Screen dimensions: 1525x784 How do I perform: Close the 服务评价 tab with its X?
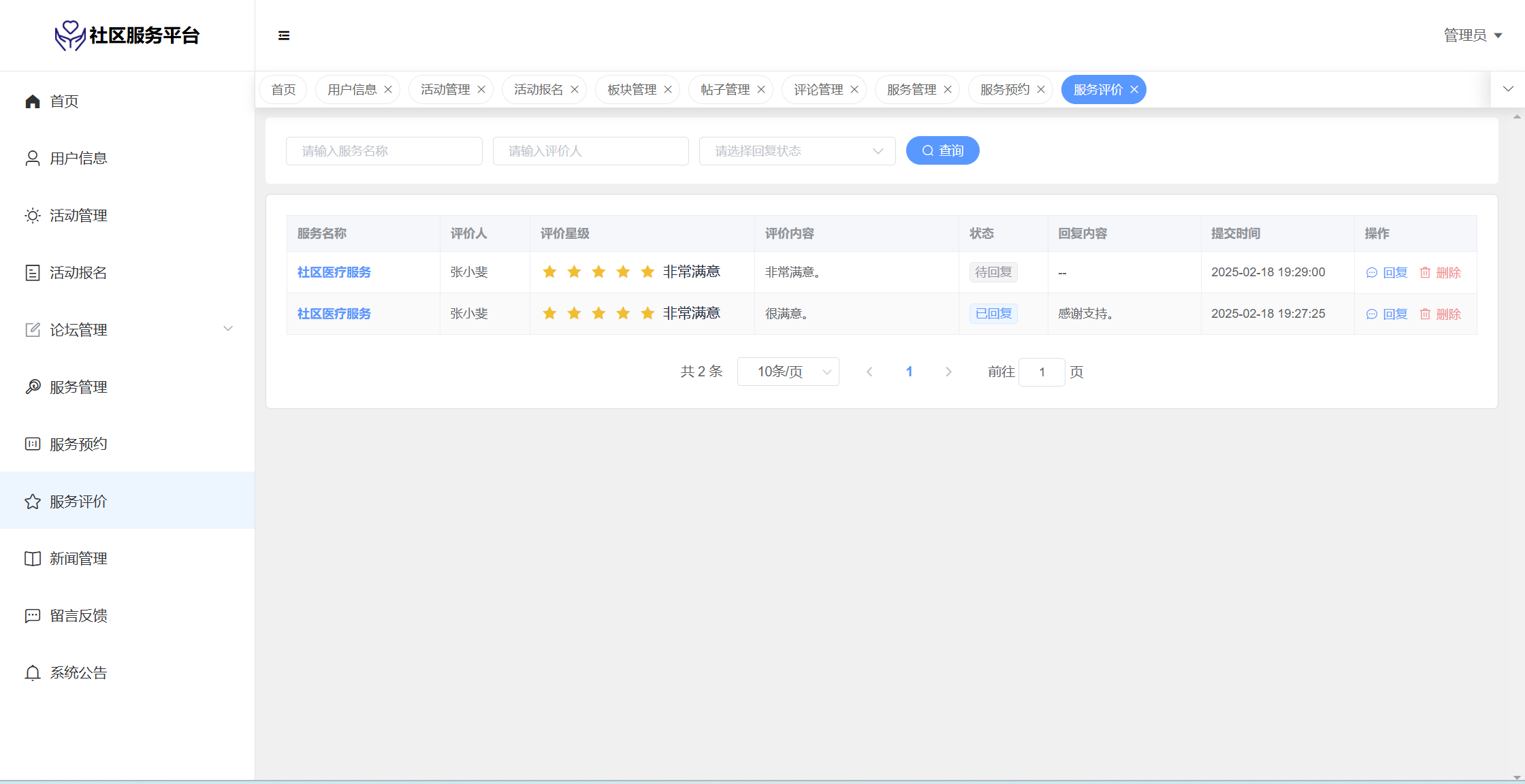tap(1134, 90)
